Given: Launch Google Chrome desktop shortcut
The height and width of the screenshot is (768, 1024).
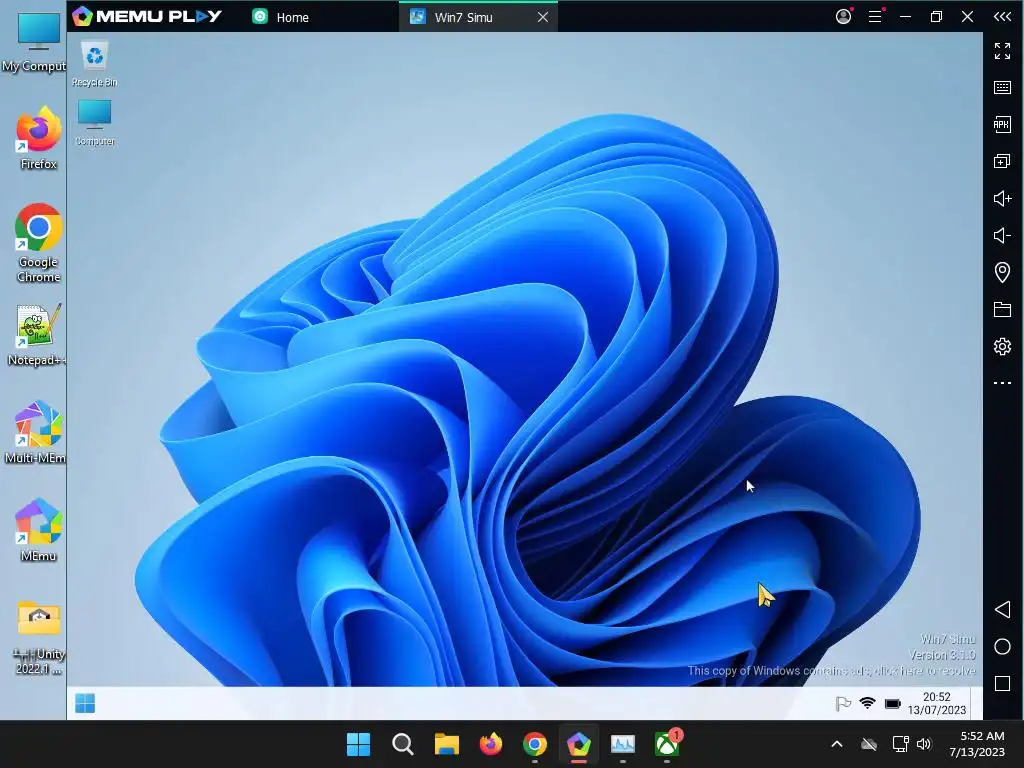Looking at the screenshot, I should [38, 243].
